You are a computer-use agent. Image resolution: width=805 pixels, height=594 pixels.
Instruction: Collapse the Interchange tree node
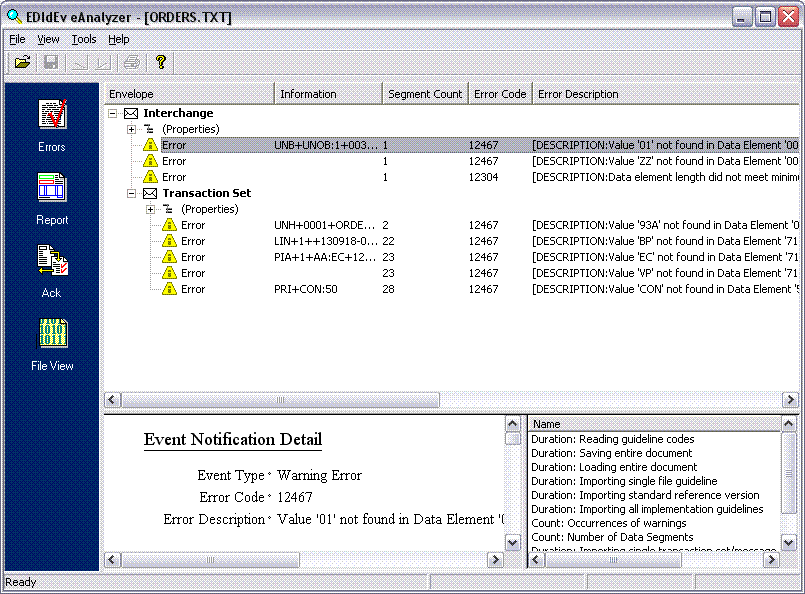(113, 113)
